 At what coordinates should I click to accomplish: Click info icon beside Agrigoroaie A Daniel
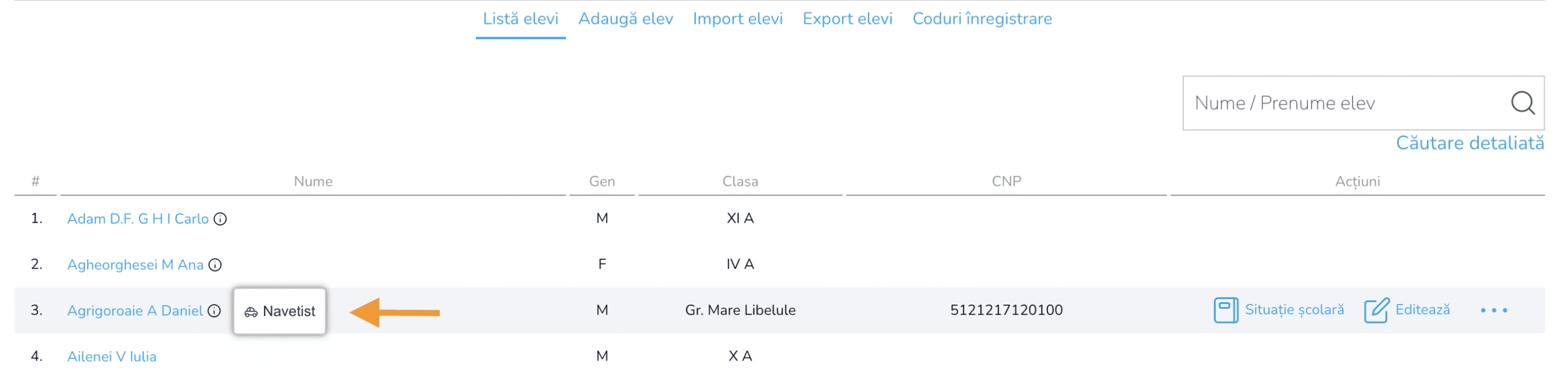pyautogui.click(x=214, y=311)
